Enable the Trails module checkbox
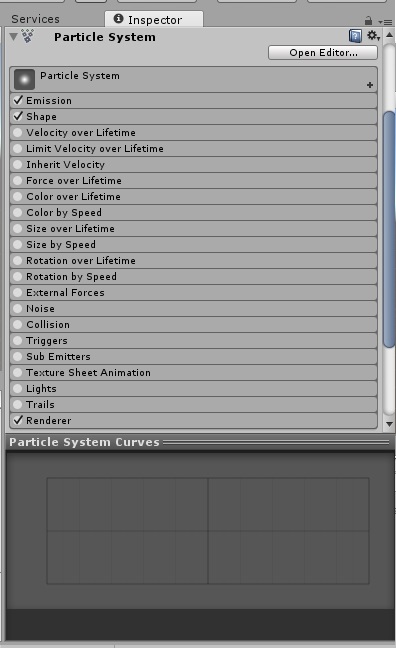 coord(17,405)
